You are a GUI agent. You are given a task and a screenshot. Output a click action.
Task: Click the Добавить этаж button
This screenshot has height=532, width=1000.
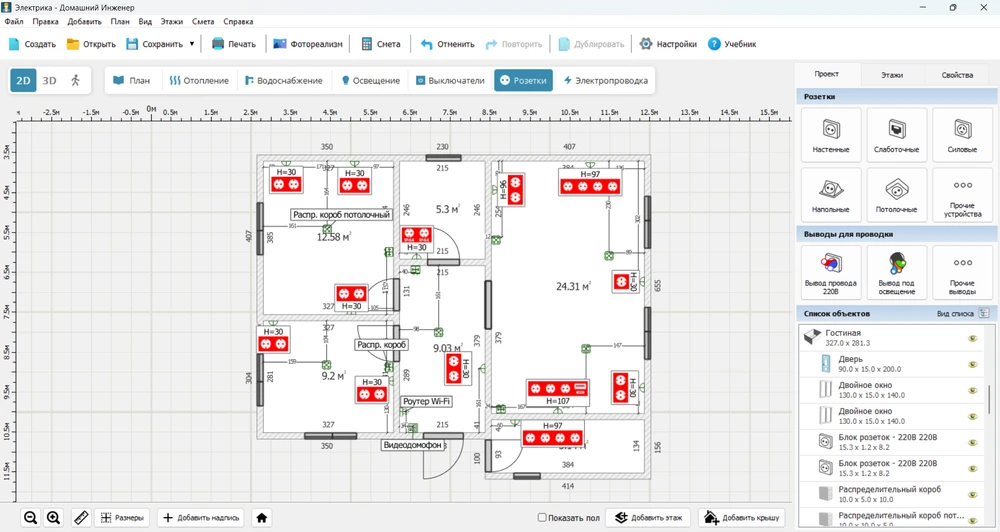click(648, 517)
